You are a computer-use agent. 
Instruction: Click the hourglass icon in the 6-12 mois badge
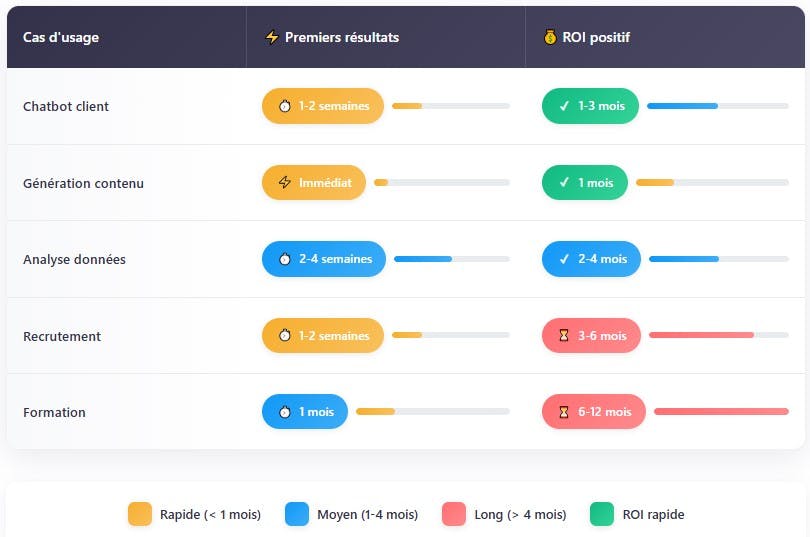click(563, 412)
